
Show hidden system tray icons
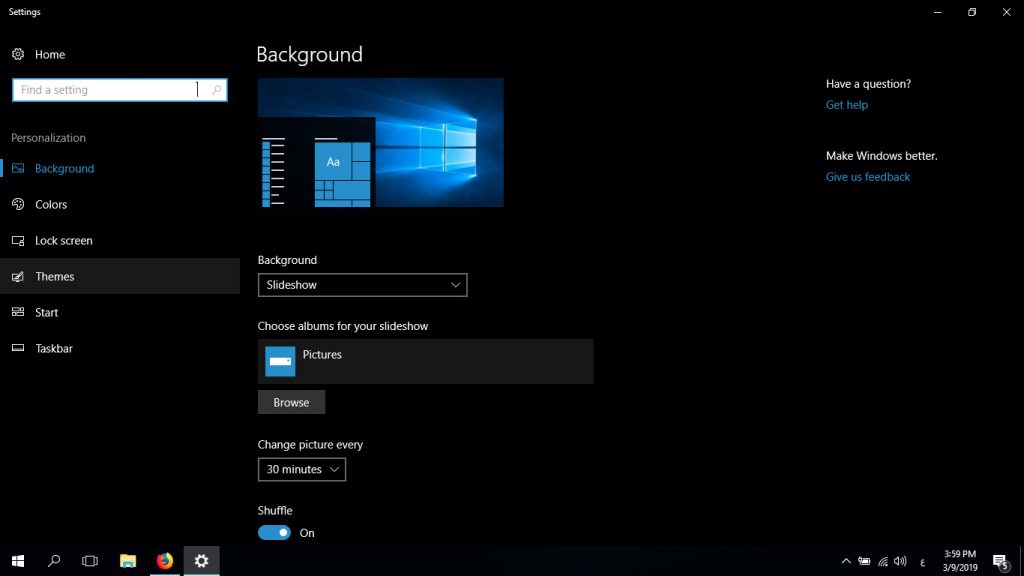846,561
